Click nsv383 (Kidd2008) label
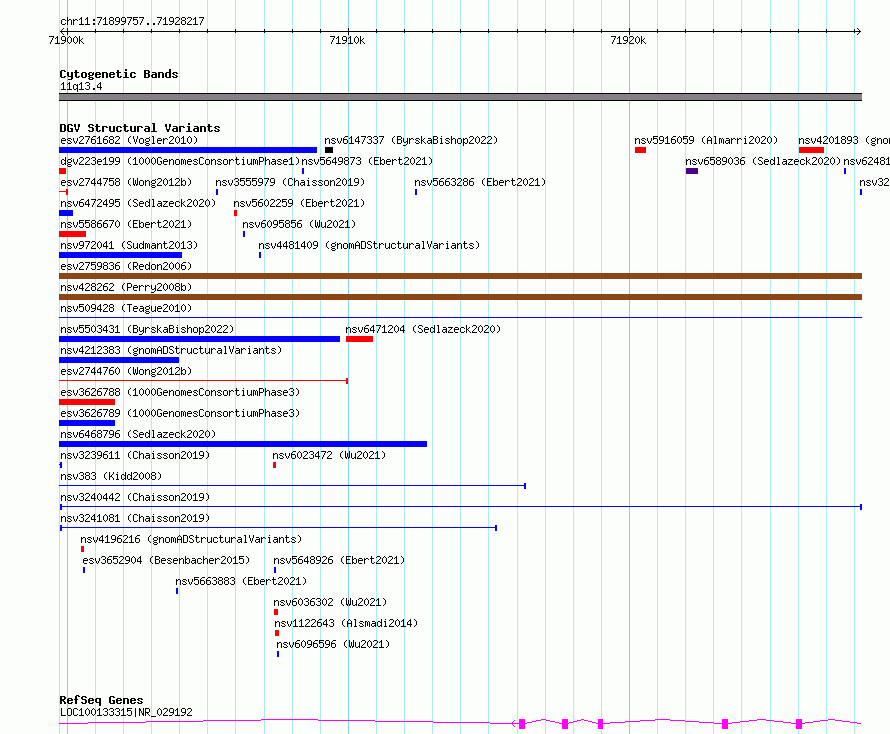This screenshot has height=734, width=890. click(x=111, y=476)
